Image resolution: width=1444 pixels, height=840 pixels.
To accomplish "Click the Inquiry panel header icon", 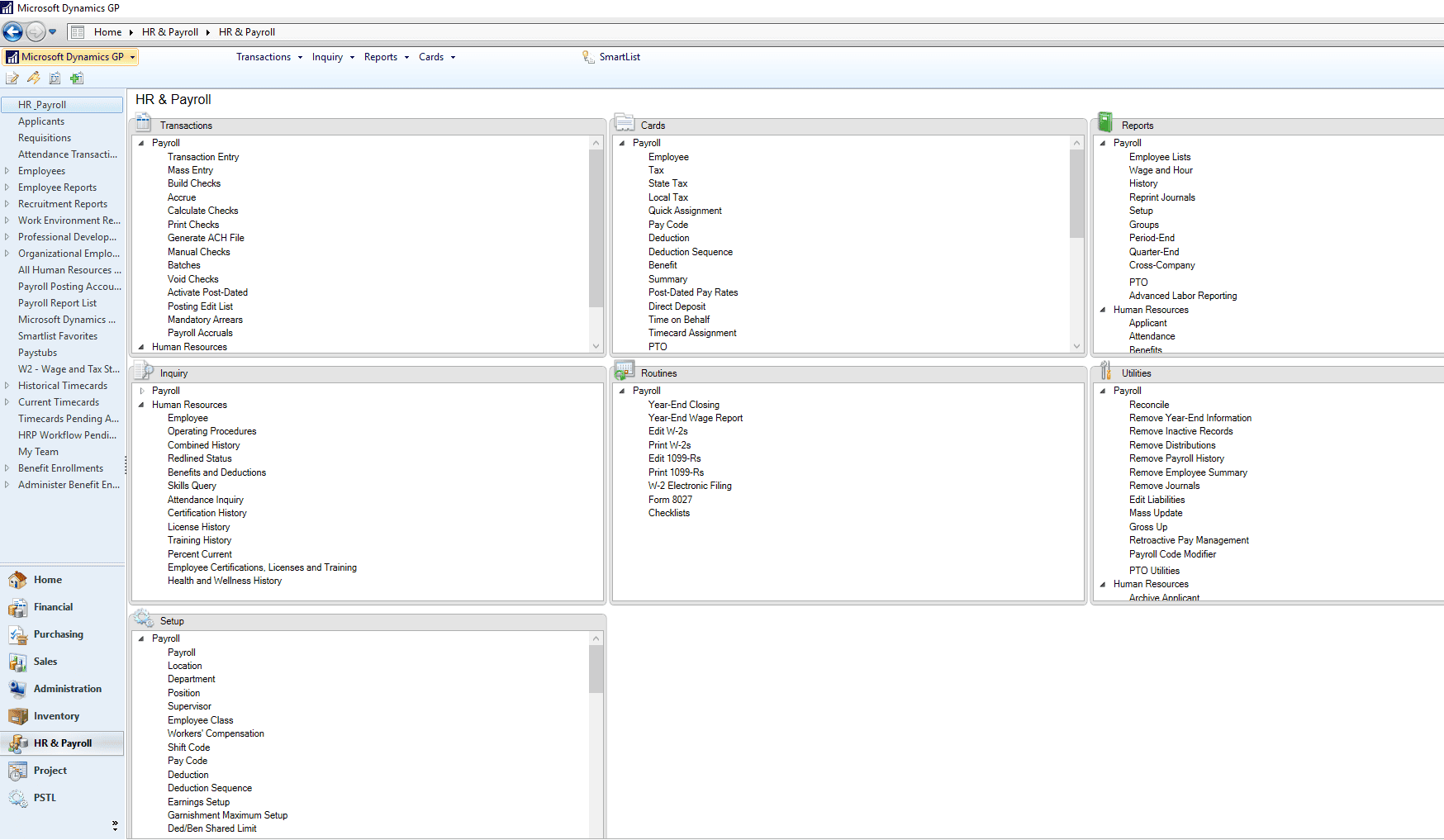I will pyautogui.click(x=143, y=371).
